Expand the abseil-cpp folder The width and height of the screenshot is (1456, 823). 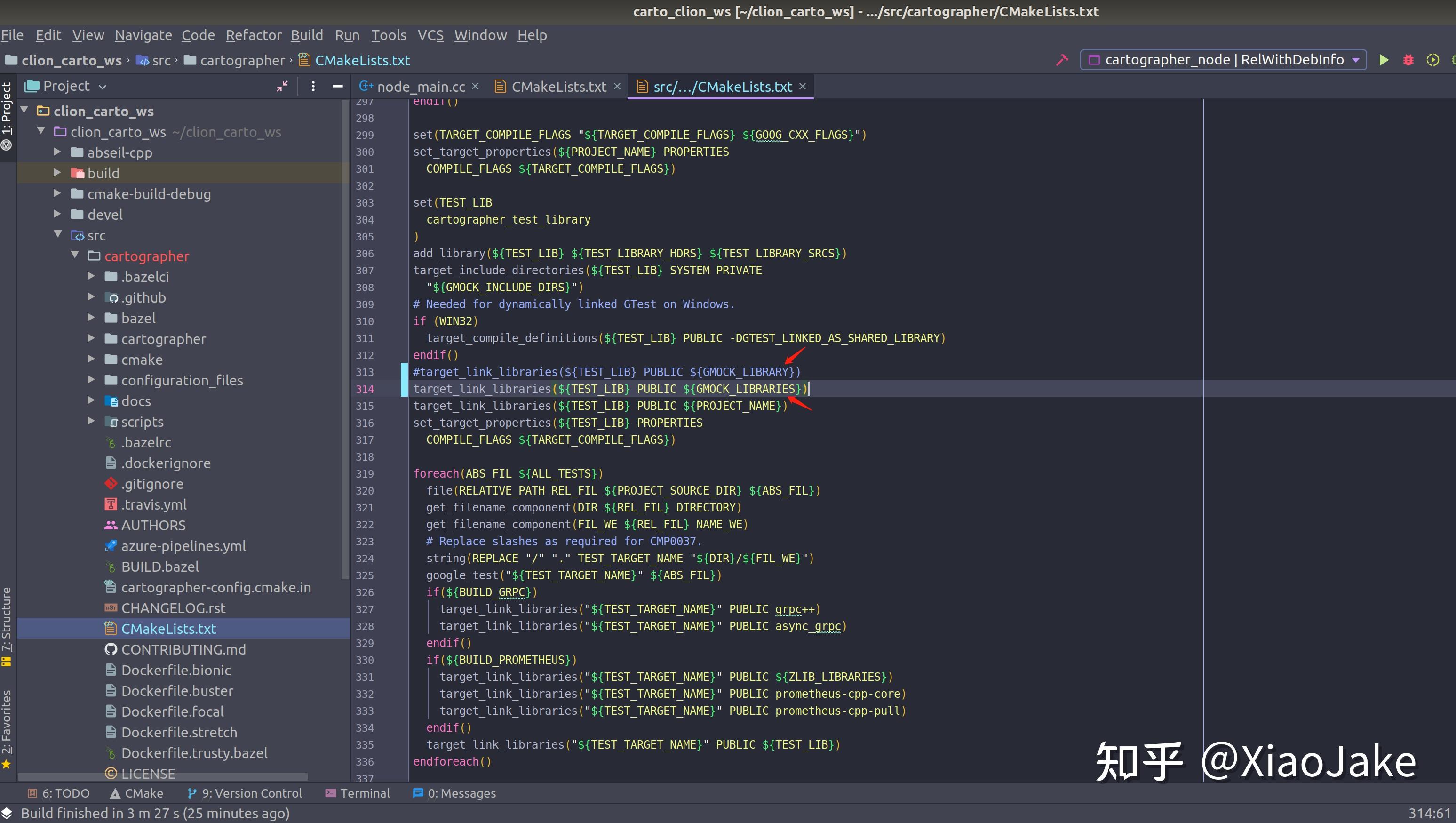[57, 152]
